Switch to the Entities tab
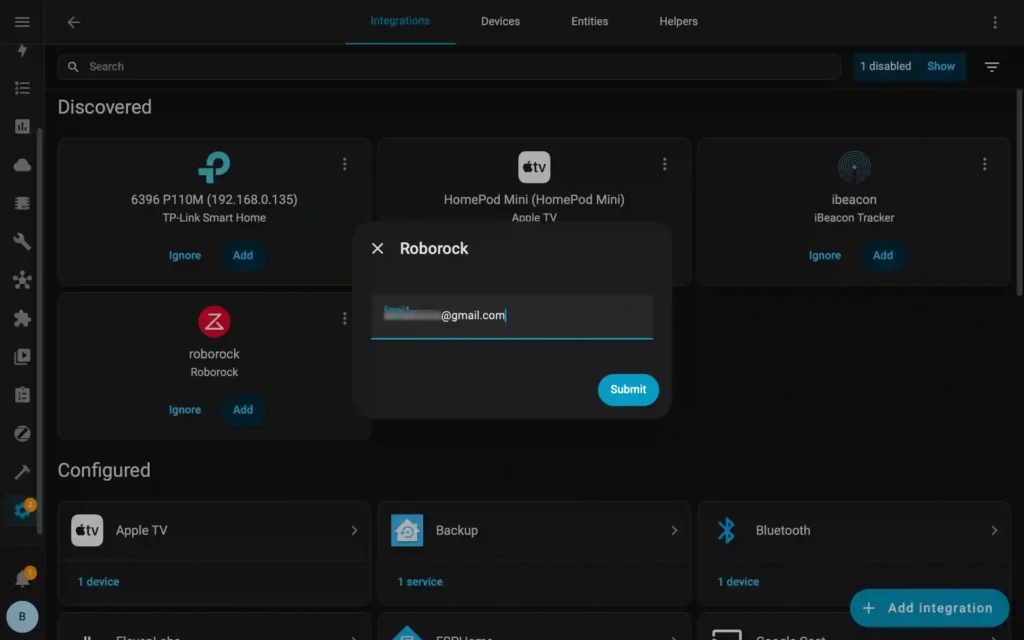The width and height of the screenshot is (1024, 640). coord(589,21)
